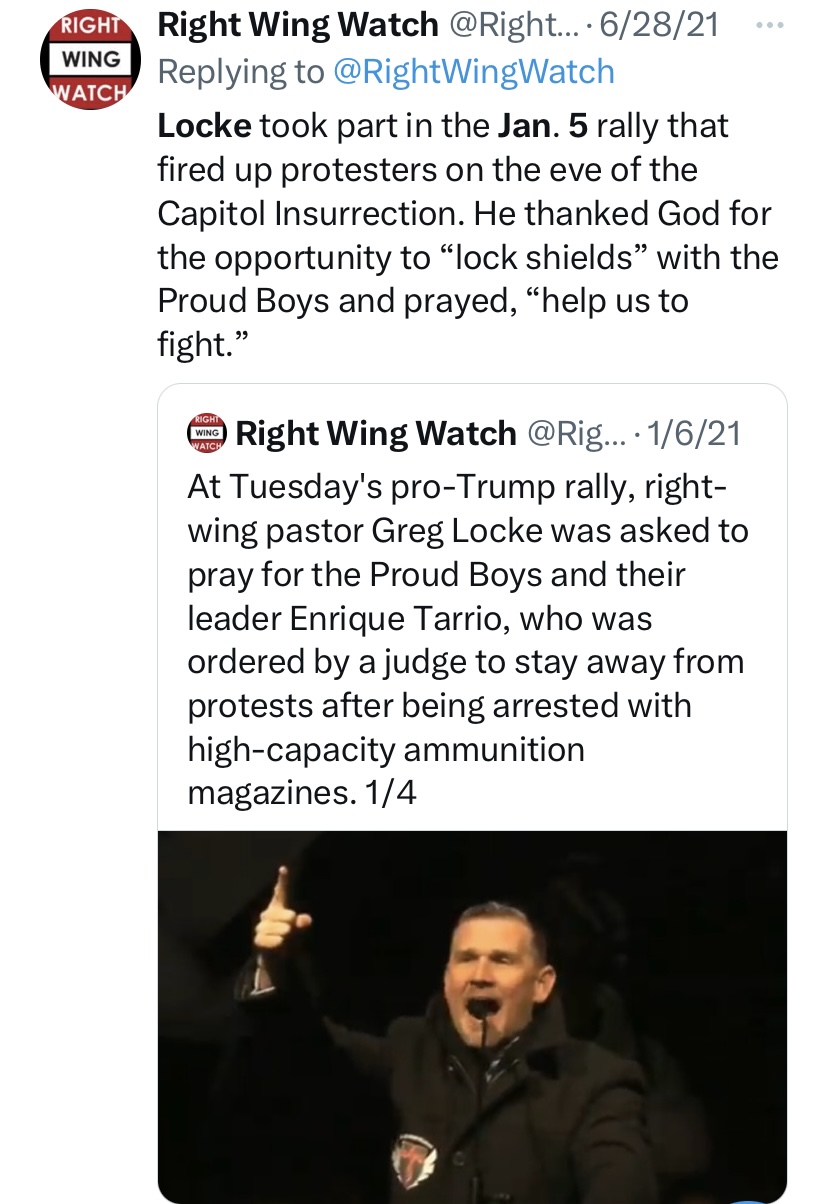Tap the small avatar in the quoted tweet
The image size is (828, 1204).
206,432
